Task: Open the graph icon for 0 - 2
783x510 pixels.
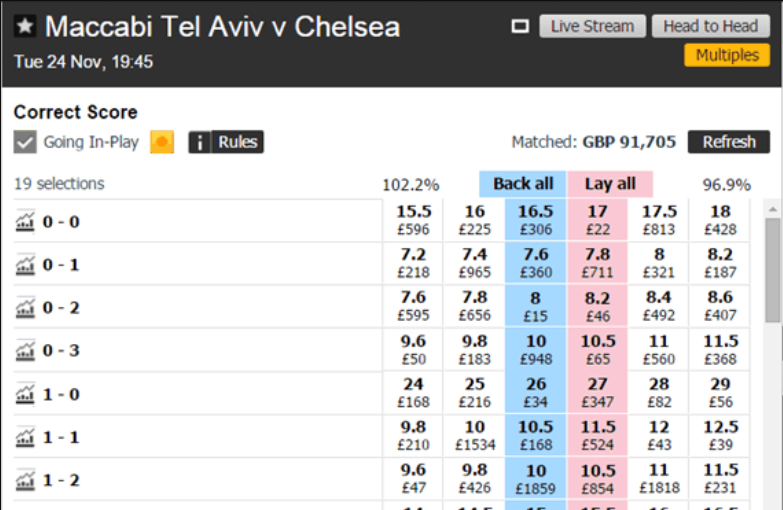Action: tap(25, 308)
